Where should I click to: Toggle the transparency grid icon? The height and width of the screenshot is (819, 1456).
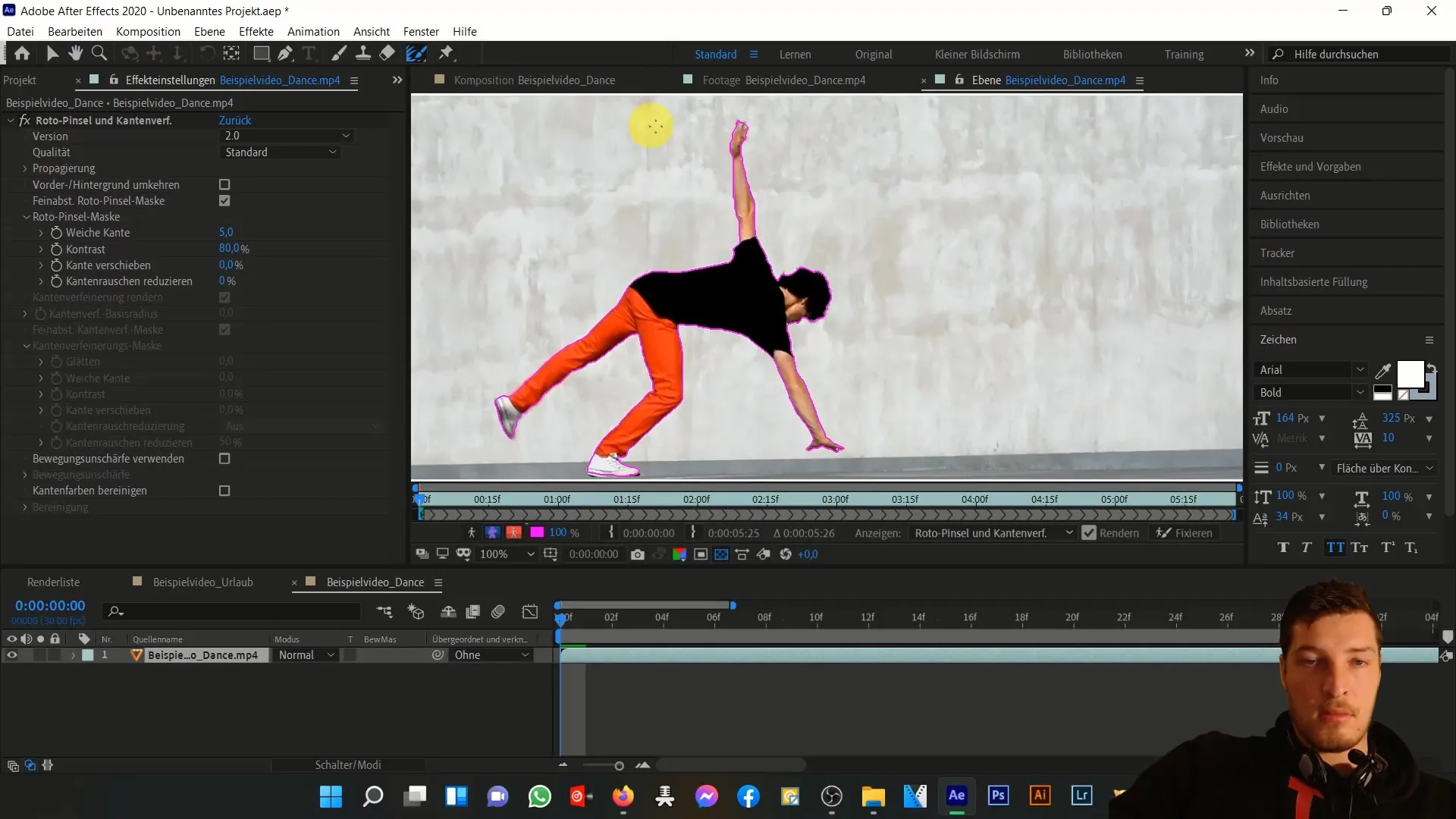pyautogui.click(x=721, y=554)
